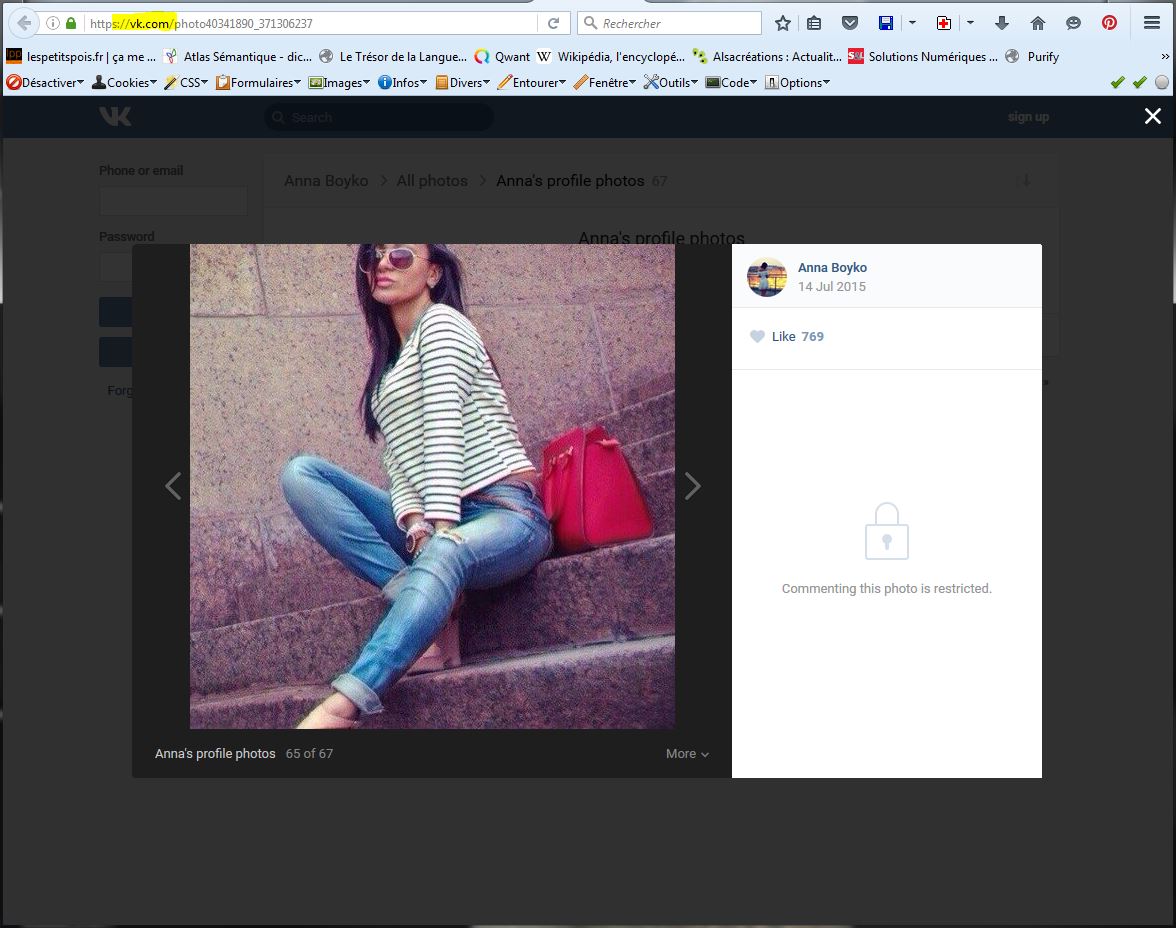The width and height of the screenshot is (1176, 928).
Task: Close the photo viewer with X
Action: pos(1152,117)
